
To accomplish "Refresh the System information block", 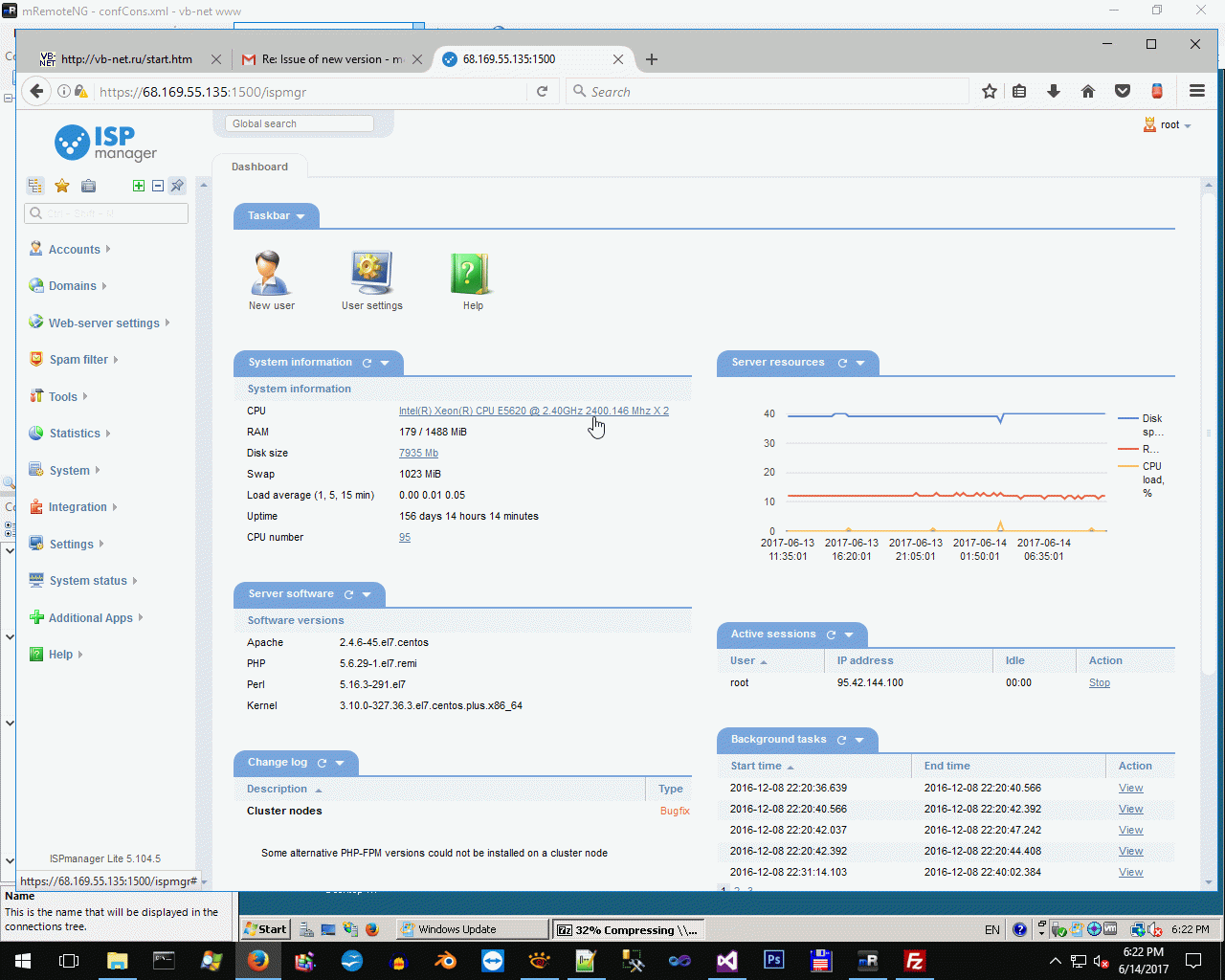I will [x=367, y=363].
